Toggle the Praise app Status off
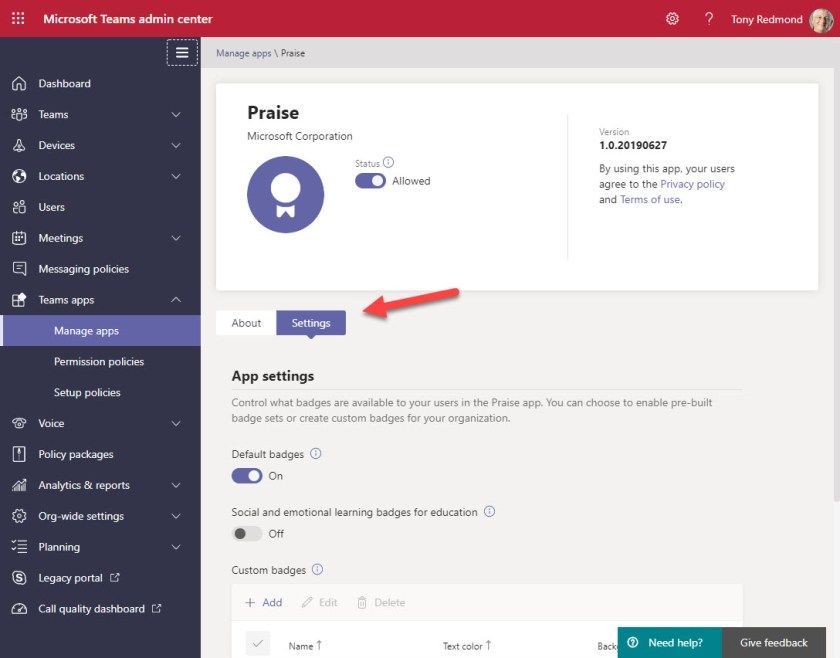The image size is (840, 658). point(370,181)
